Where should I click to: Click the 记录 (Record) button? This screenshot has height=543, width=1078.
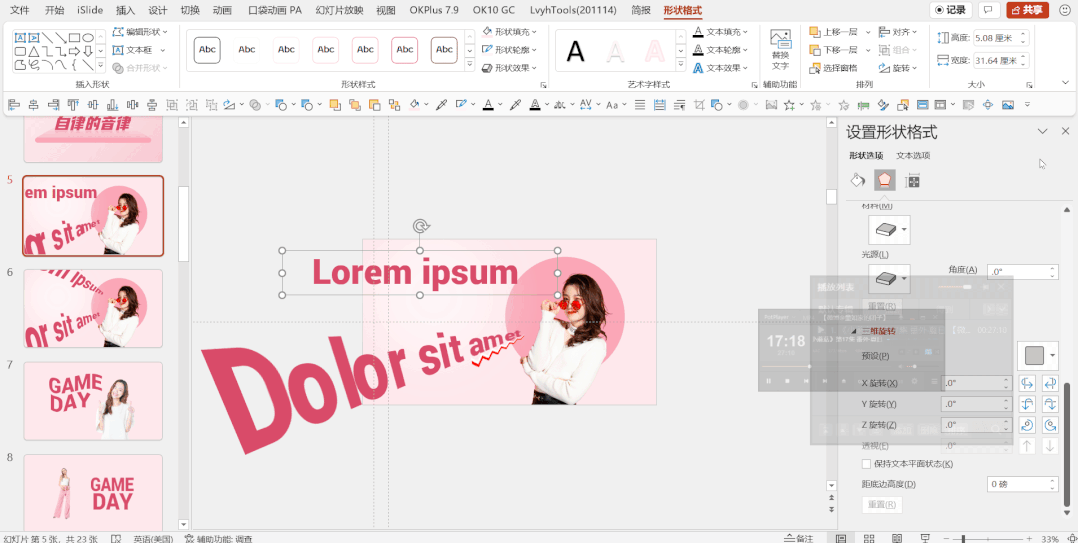point(951,10)
